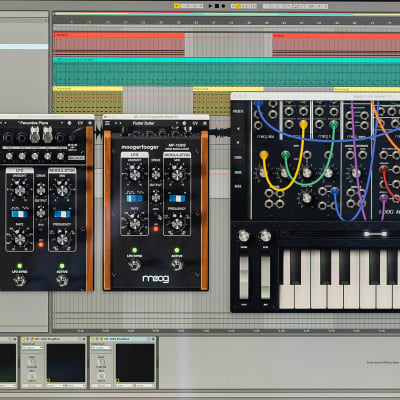400x400 pixels.
Task: Click the pitch wheel on the modular keyboard
Action: [x=244, y=277]
